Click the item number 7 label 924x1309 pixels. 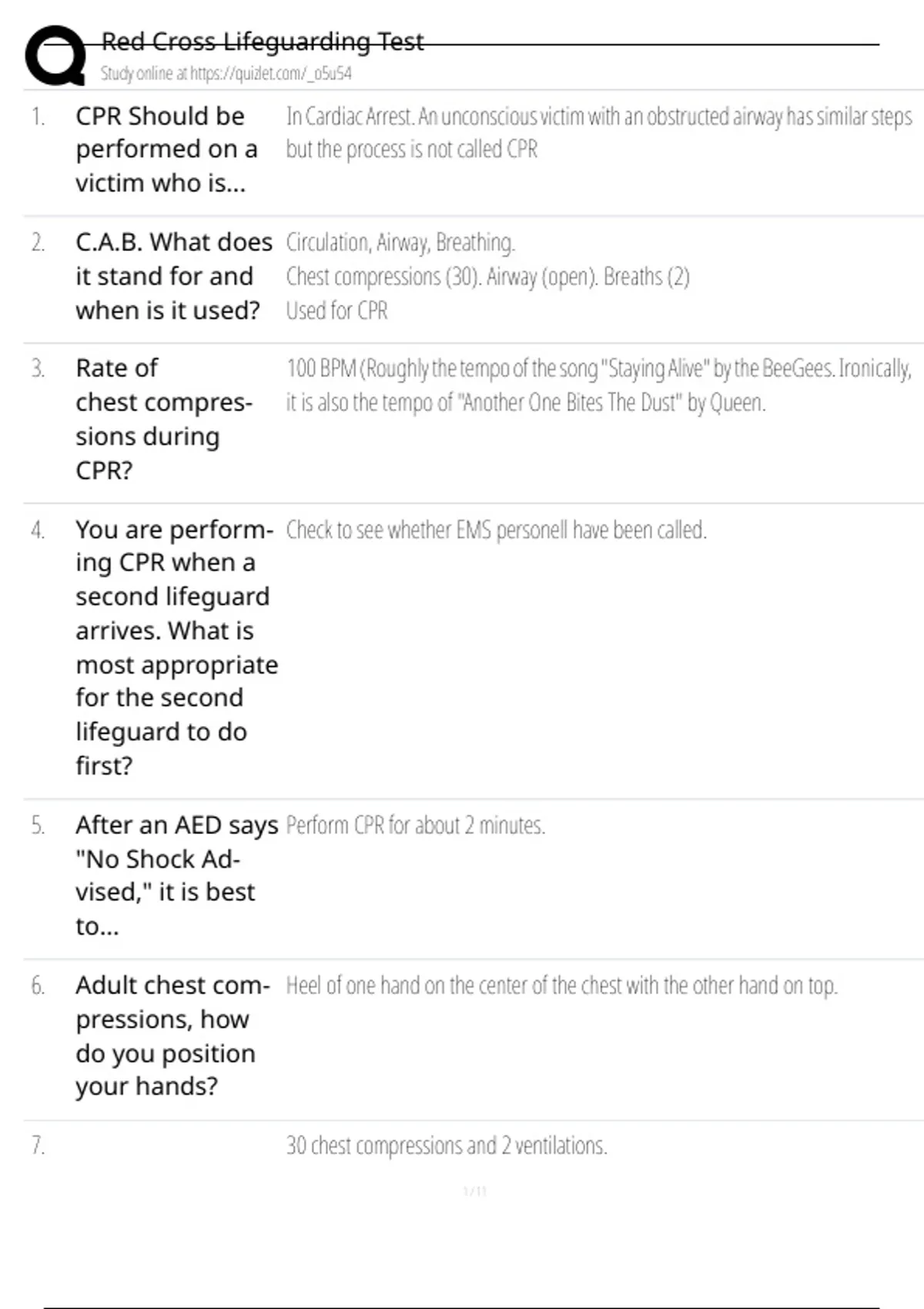point(38,1146)
